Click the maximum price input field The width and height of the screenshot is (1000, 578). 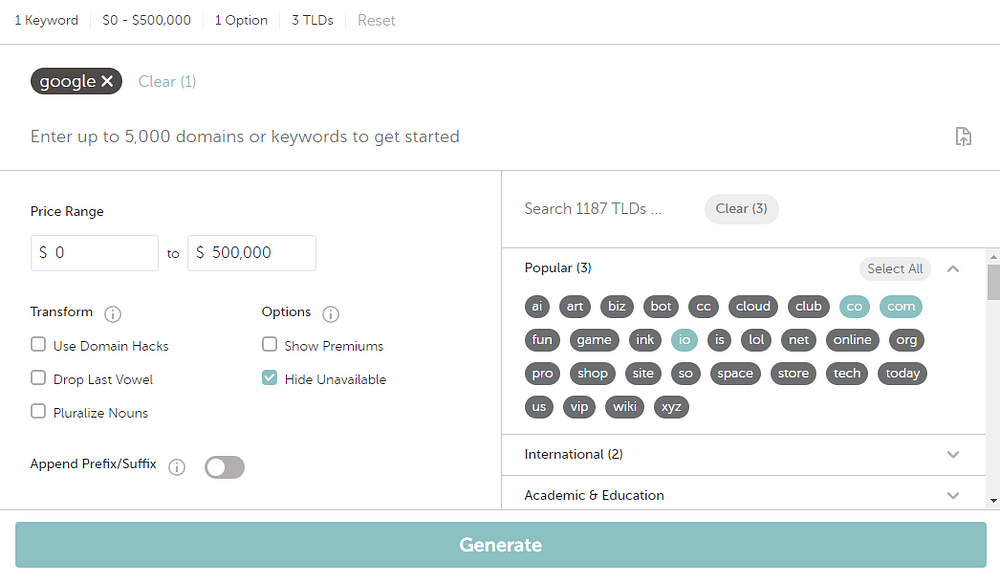[x=252, y=253]
